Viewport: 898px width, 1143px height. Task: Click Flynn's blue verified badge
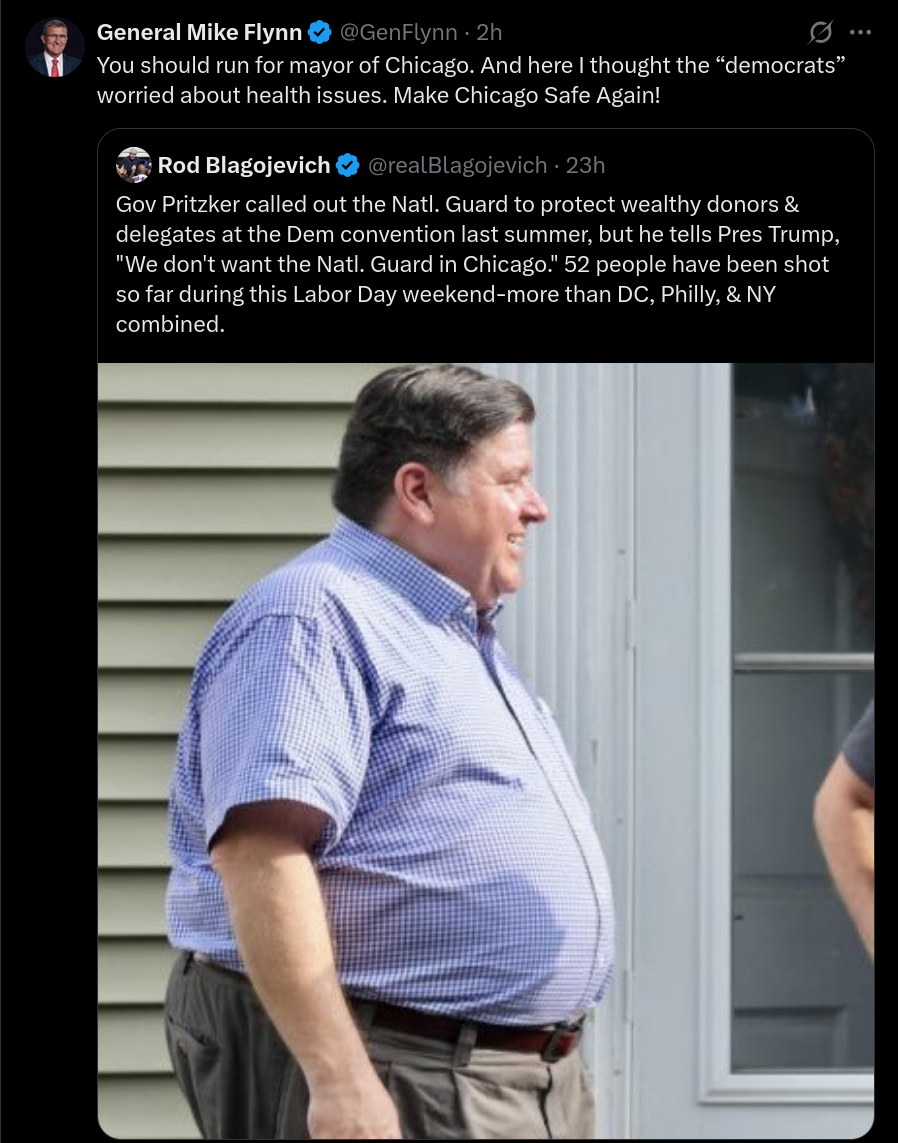pos(319,32)
